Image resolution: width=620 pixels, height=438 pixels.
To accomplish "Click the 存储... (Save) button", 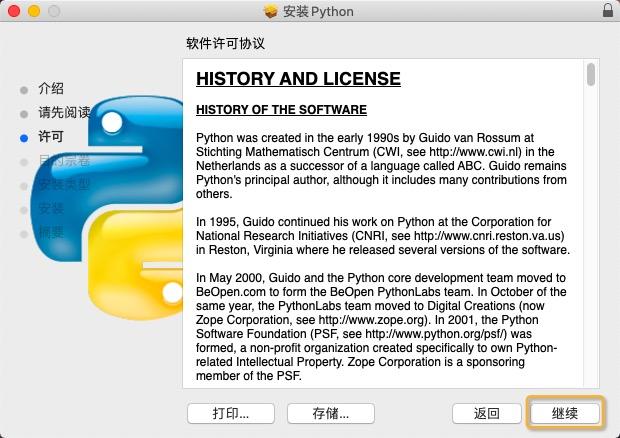I will (x=331, y=413).
